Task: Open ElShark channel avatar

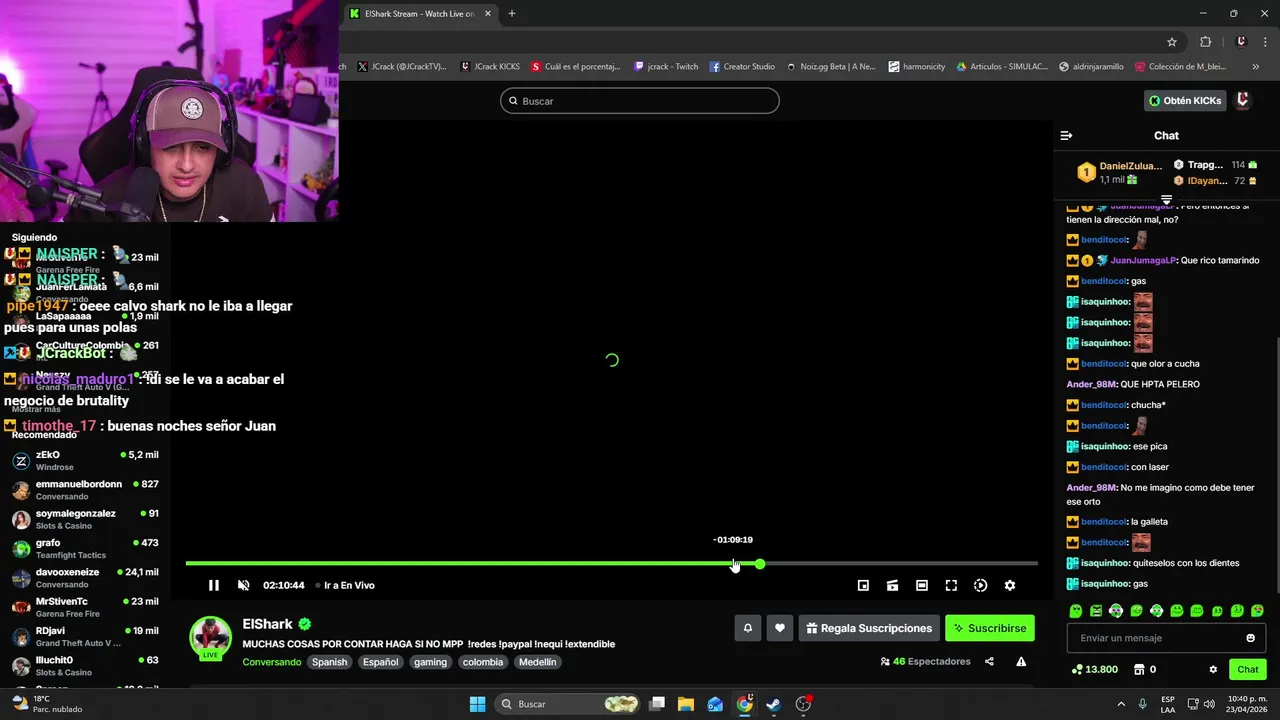Action: pos(211,638)
